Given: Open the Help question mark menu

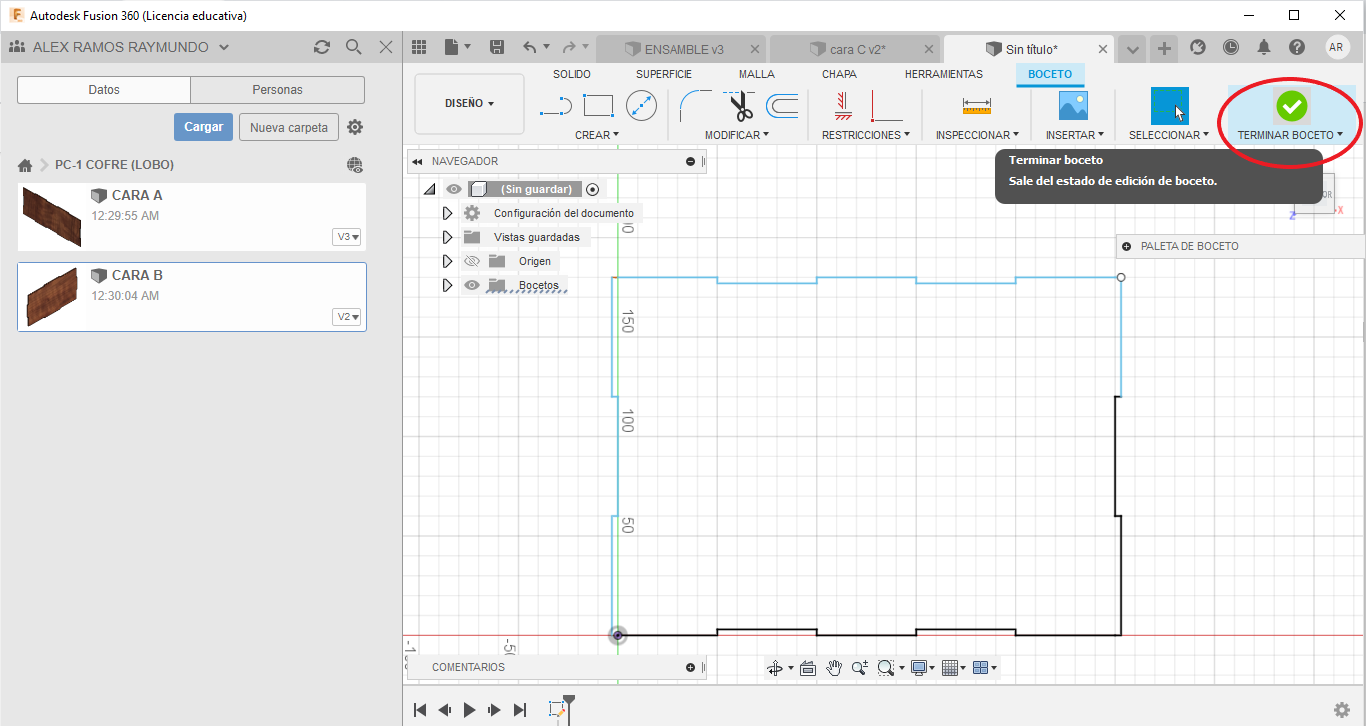Looking at the screenshot, I should click(x=1297, y=47).
